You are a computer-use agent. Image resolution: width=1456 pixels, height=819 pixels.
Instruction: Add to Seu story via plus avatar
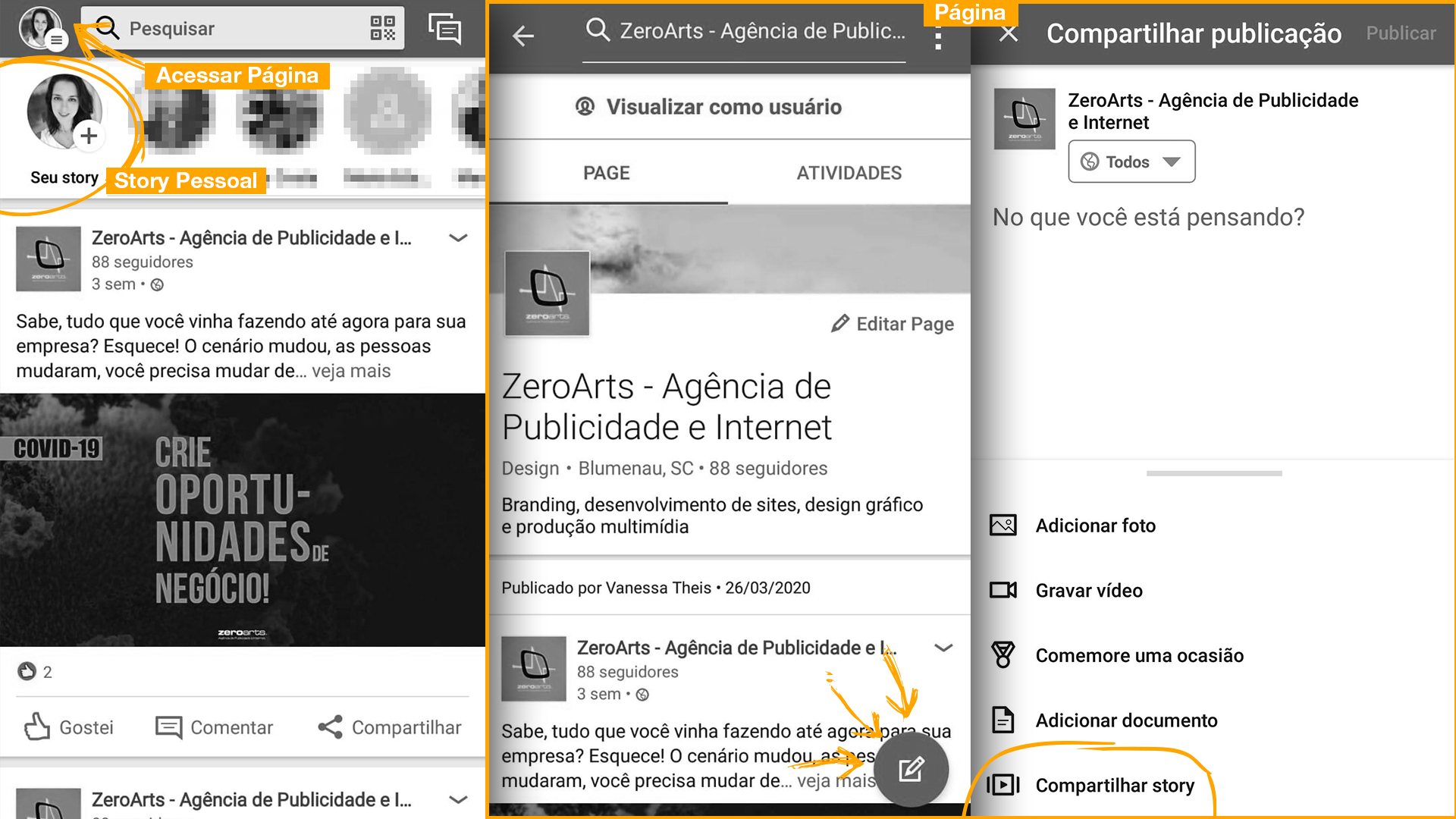pyautogui.click(x=88, y=136)
